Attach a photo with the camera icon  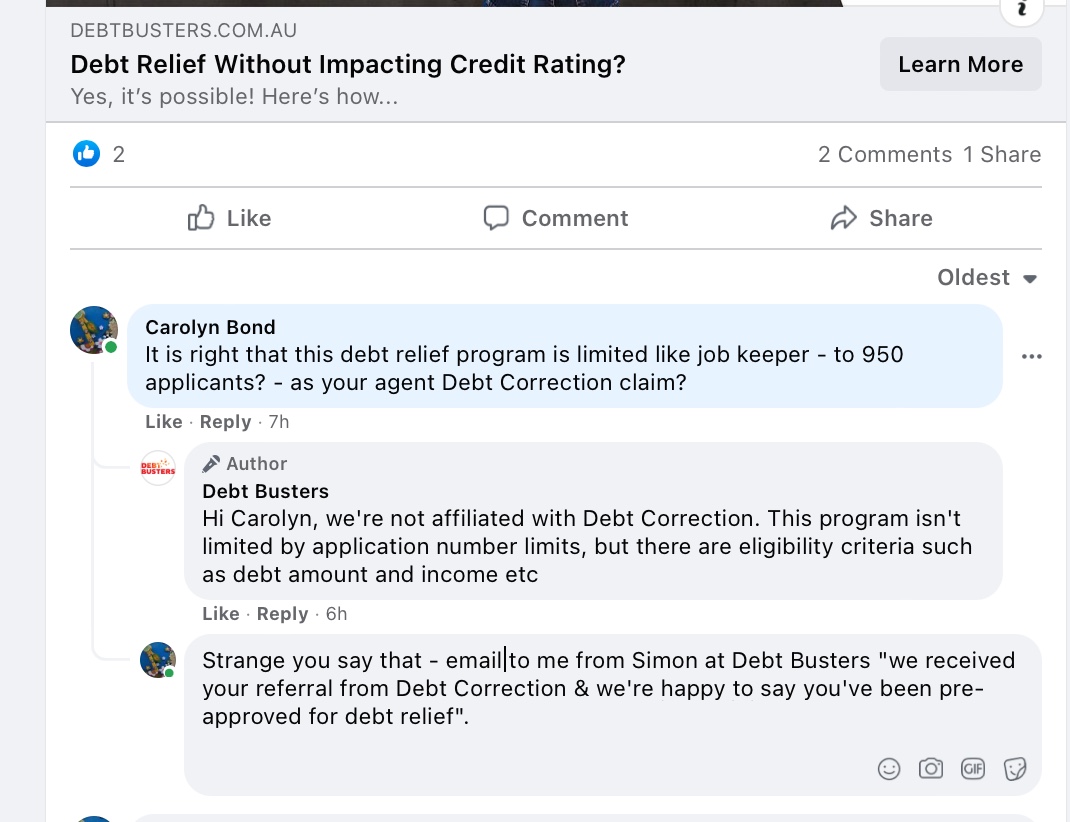[x=931, y=768]
